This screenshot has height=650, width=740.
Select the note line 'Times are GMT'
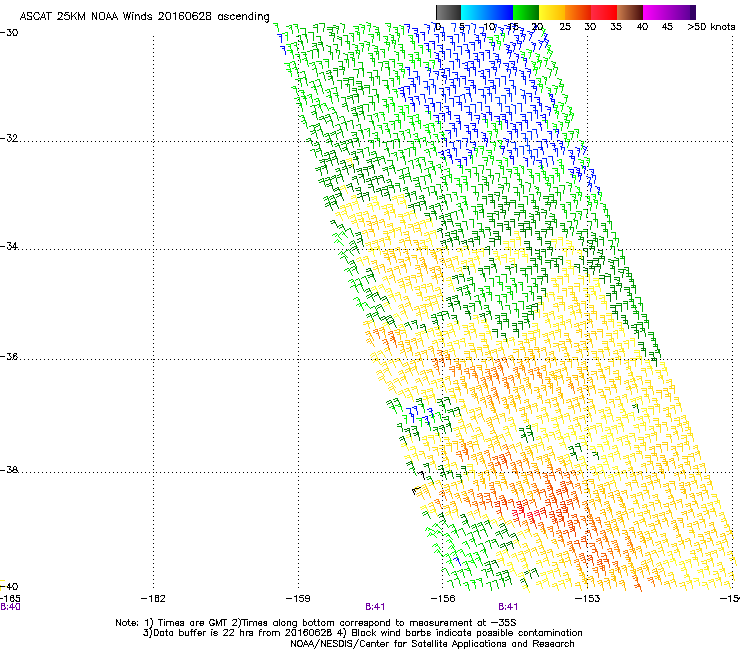point(193,623)
